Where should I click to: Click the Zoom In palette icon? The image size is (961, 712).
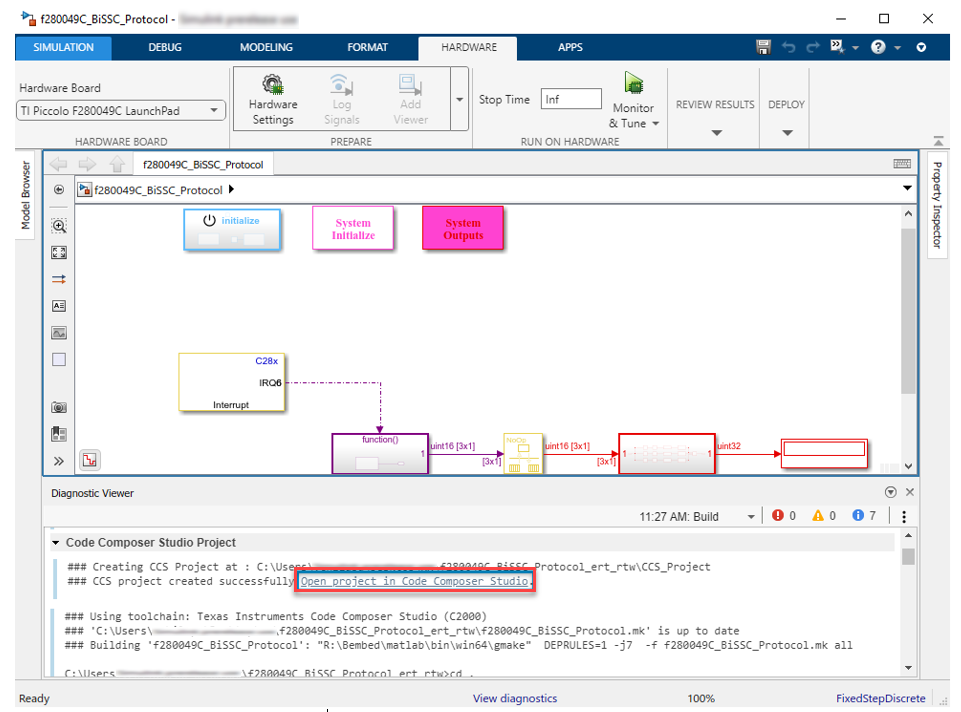(x=59, y=226)
